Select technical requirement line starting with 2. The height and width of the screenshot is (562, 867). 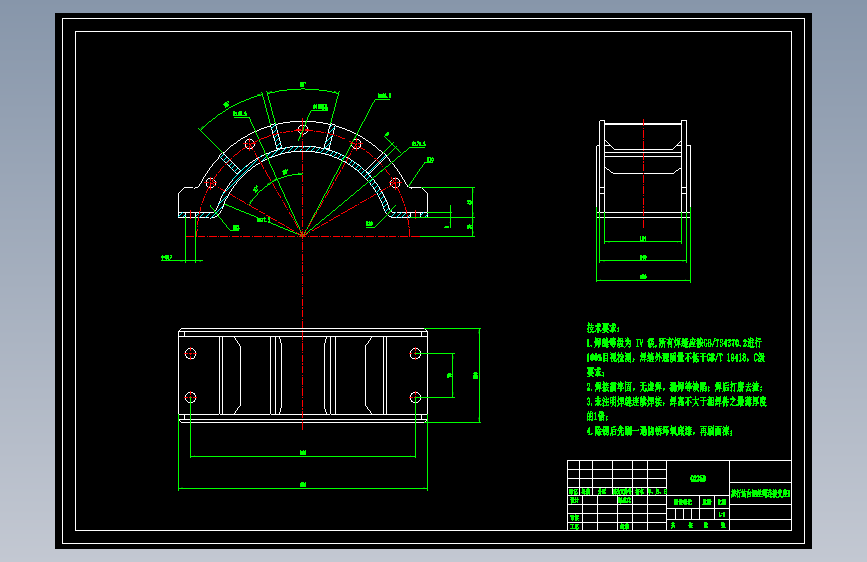[x=675, y=387]
